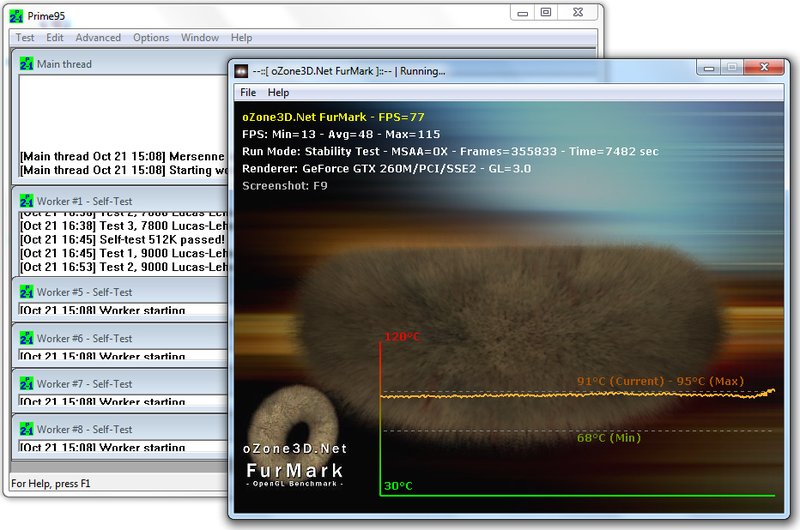This screenshot has width=800, height=530.
Task: Click the Worker #7 Self-Test icon
Action: [27, 384]
